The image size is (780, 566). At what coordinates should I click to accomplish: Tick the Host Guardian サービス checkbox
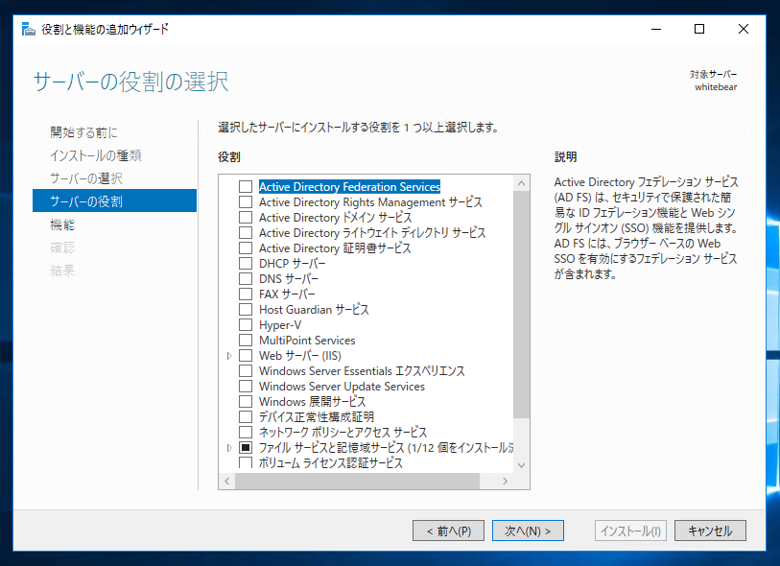point(245,309)
